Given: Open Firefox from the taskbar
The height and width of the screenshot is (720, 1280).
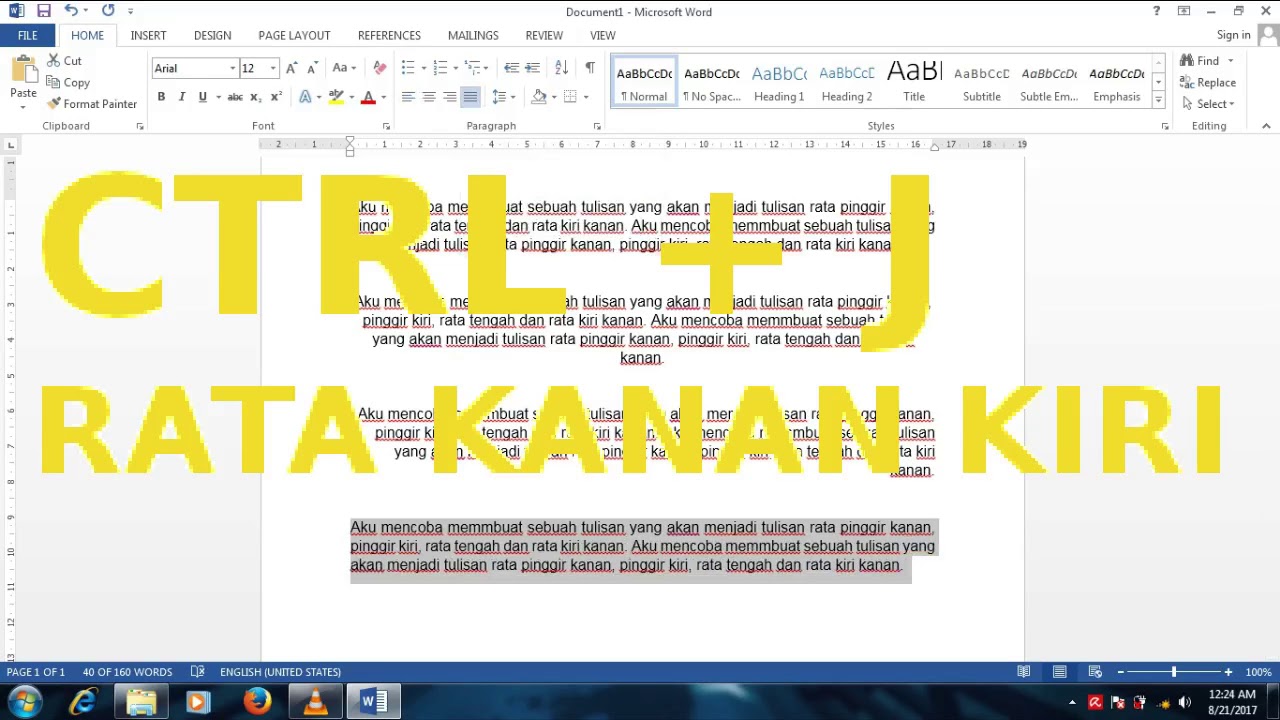Looking at the screenshot, I should tap(257, 702).
